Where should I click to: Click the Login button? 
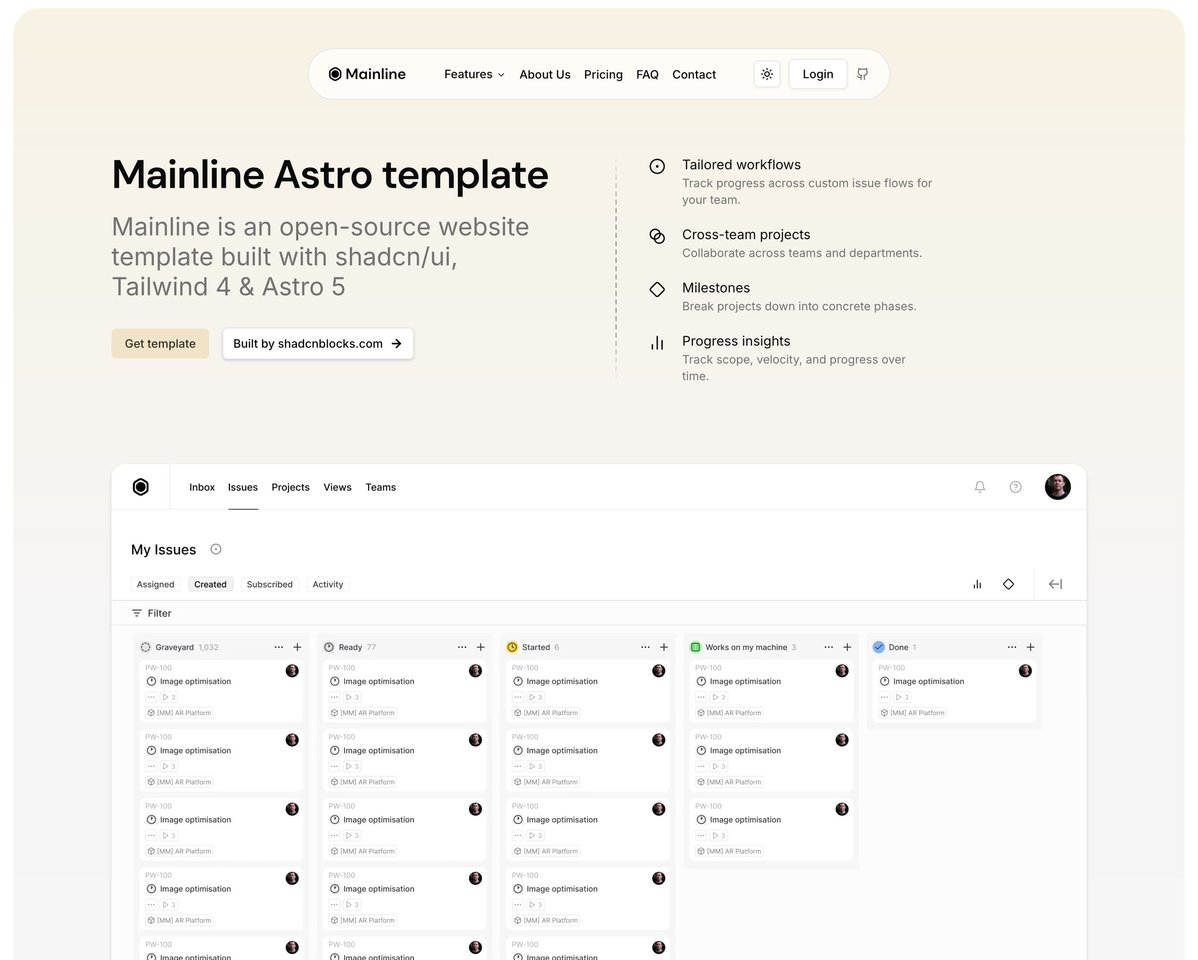click(818, 74)
